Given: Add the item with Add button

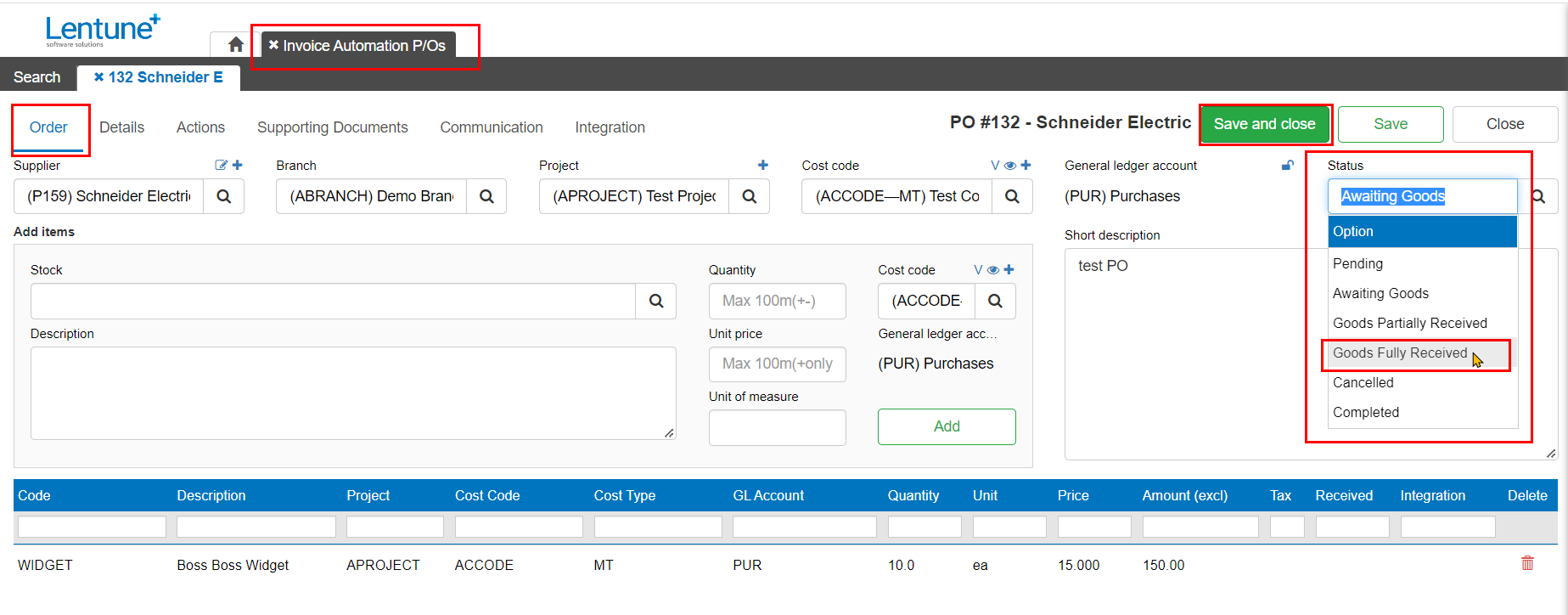Looking at the screenshot, I should tap(947, 426).
